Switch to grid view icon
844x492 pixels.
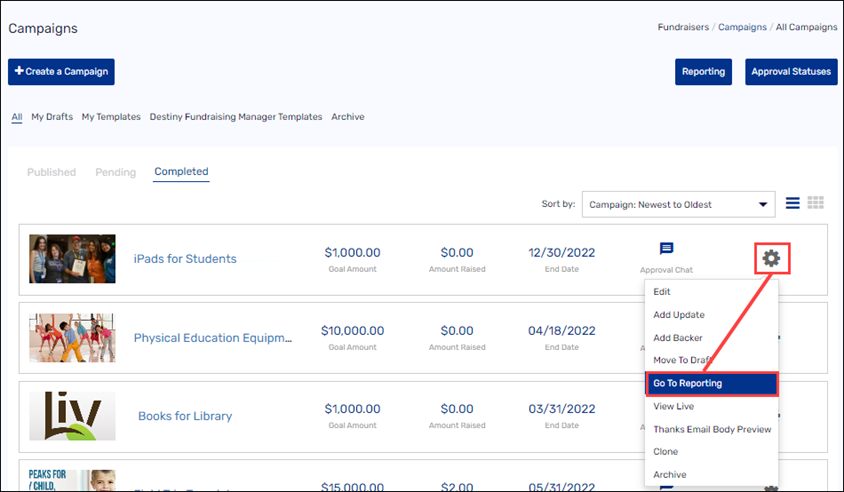816,203
